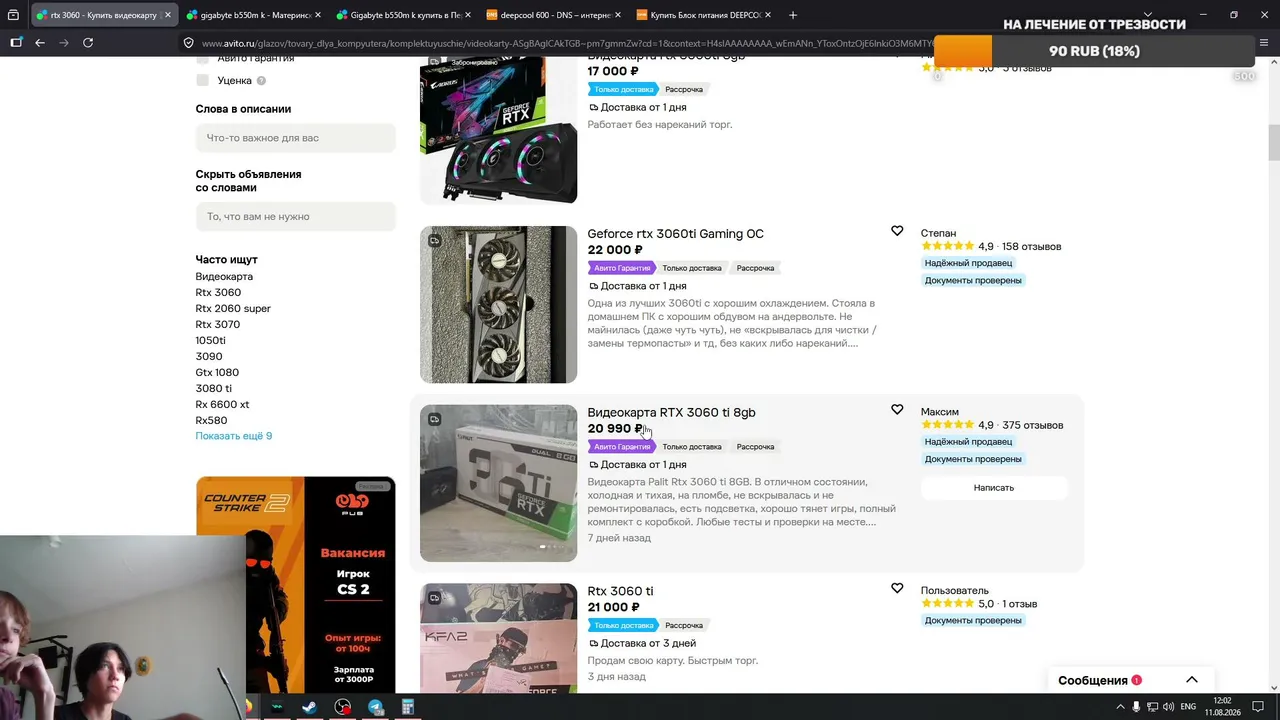View Степан's 158 отзывов reviews
The height and width of the screenshot is (720, 1280).
[x=1031, y=246]
